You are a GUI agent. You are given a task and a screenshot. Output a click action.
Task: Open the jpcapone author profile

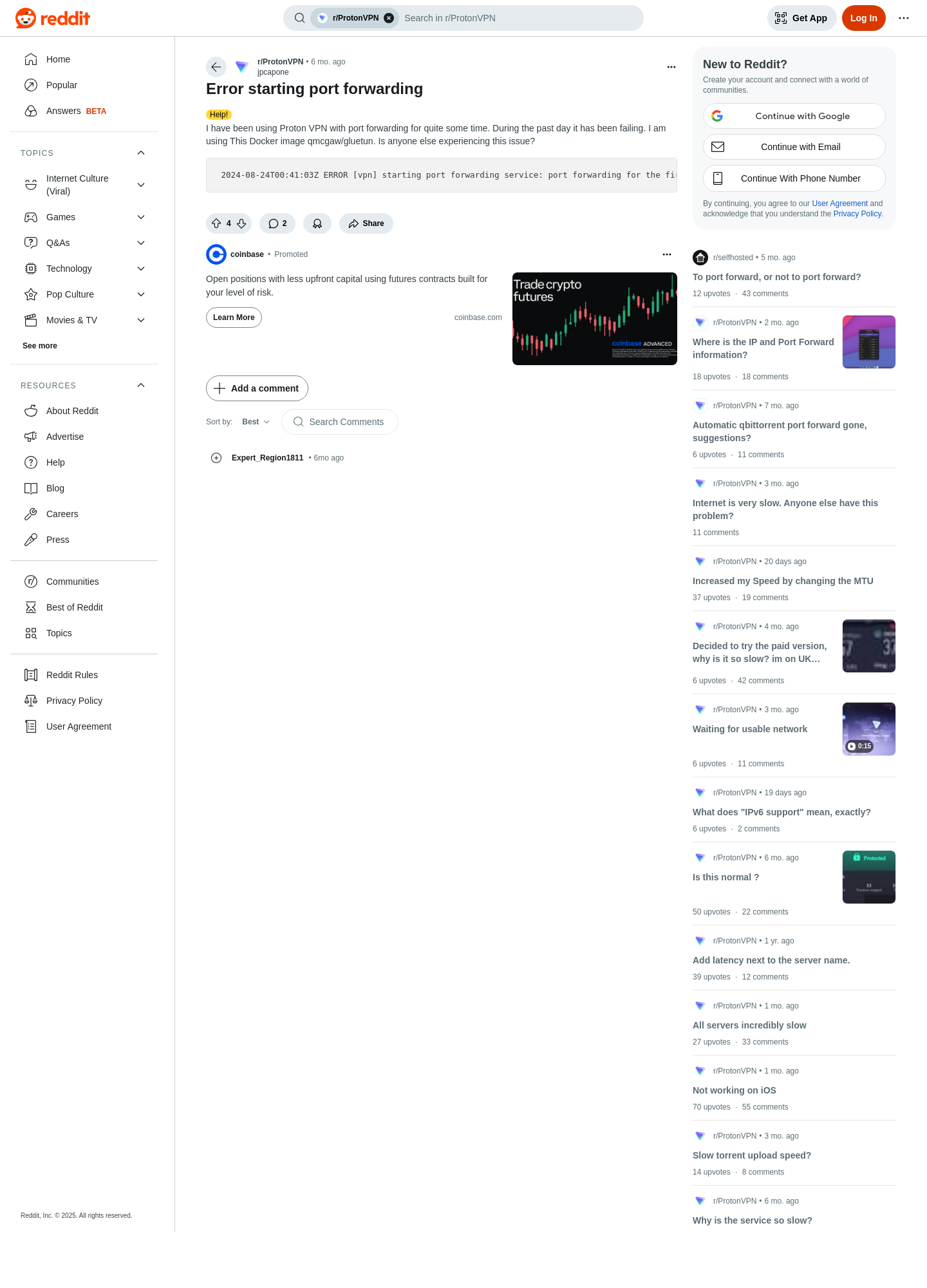(x=273, y=72)
